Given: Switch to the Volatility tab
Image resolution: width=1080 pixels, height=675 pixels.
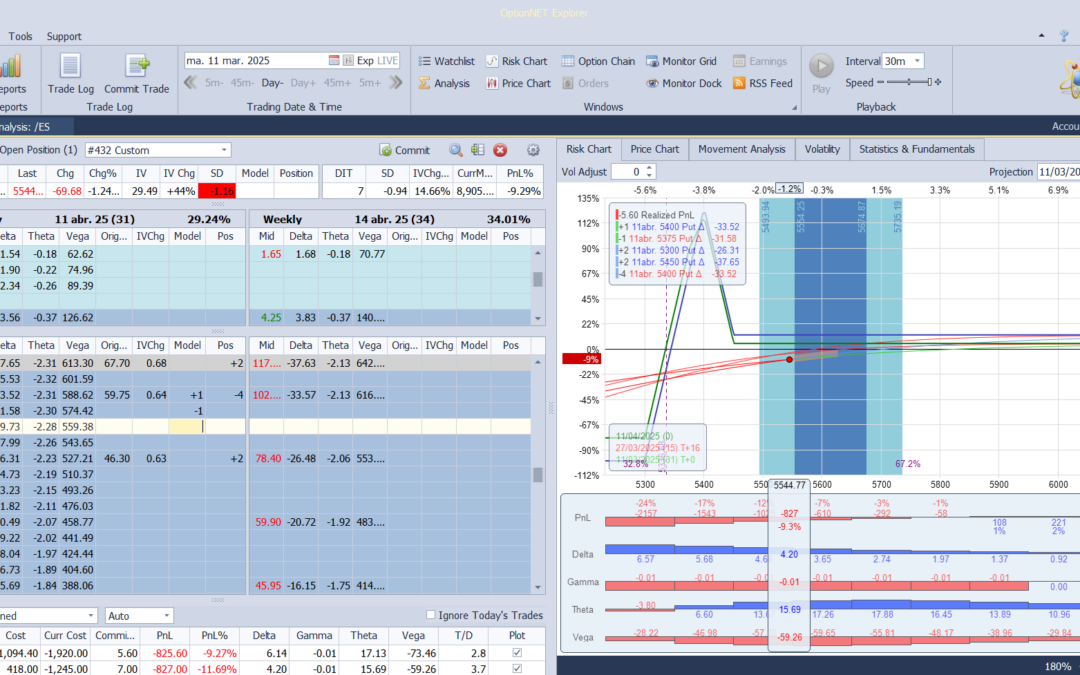Looking at the screenshot, I should click(x=822, y=149).
